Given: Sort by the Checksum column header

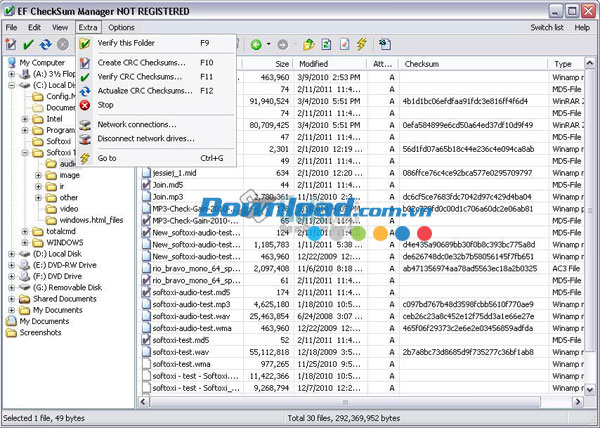Looking at the screenshot, I should click(473, 64).
